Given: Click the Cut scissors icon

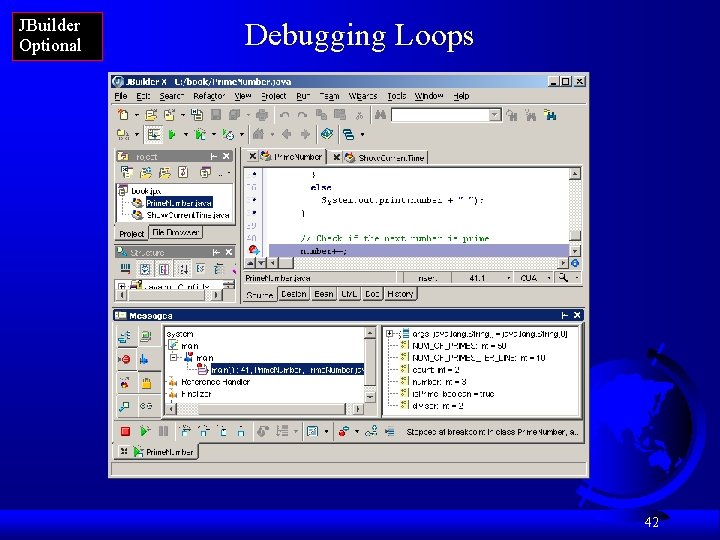Looking at the screenshot, I should [x=360, y=115].
